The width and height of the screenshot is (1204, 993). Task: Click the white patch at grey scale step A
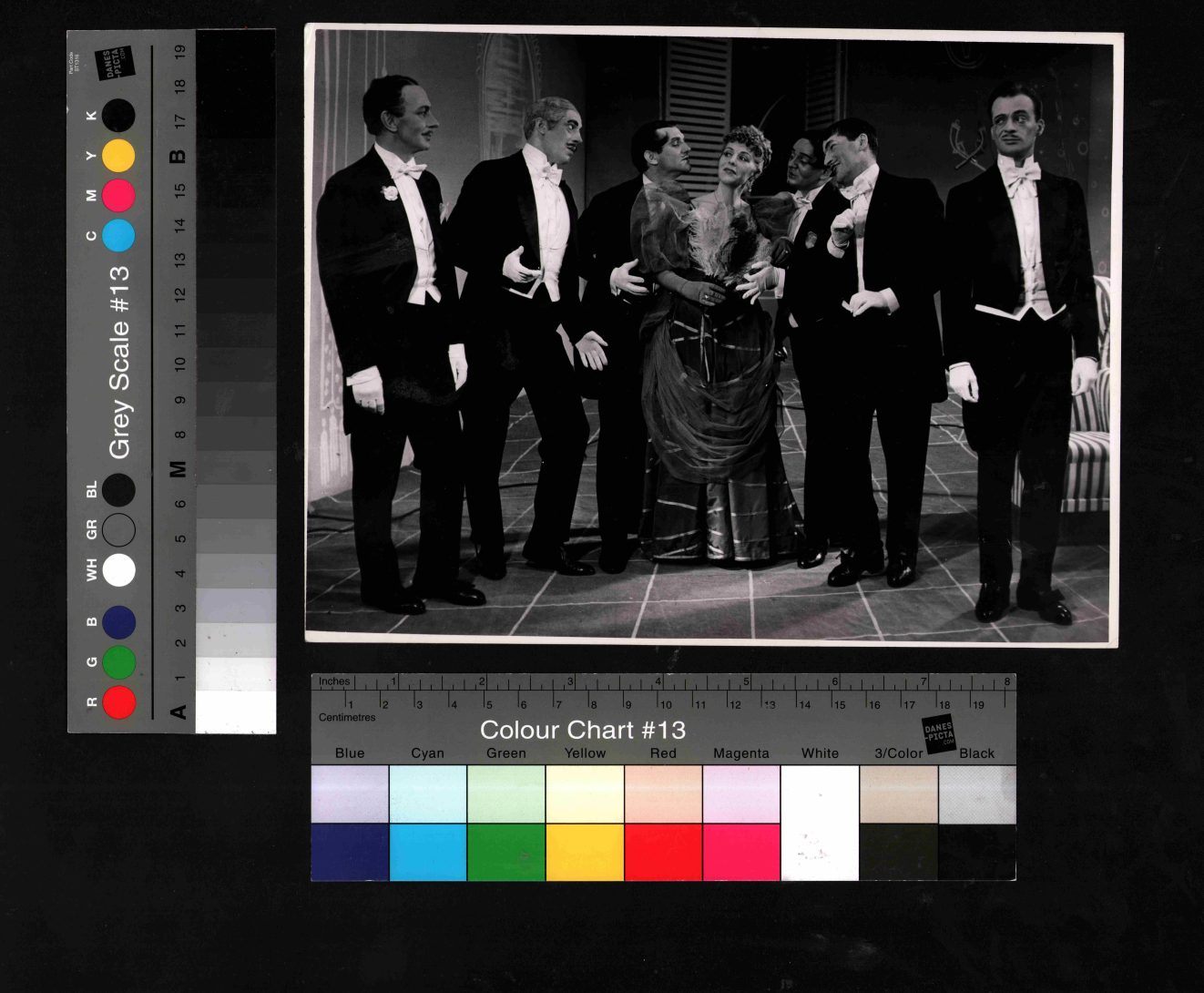point(236,711)
